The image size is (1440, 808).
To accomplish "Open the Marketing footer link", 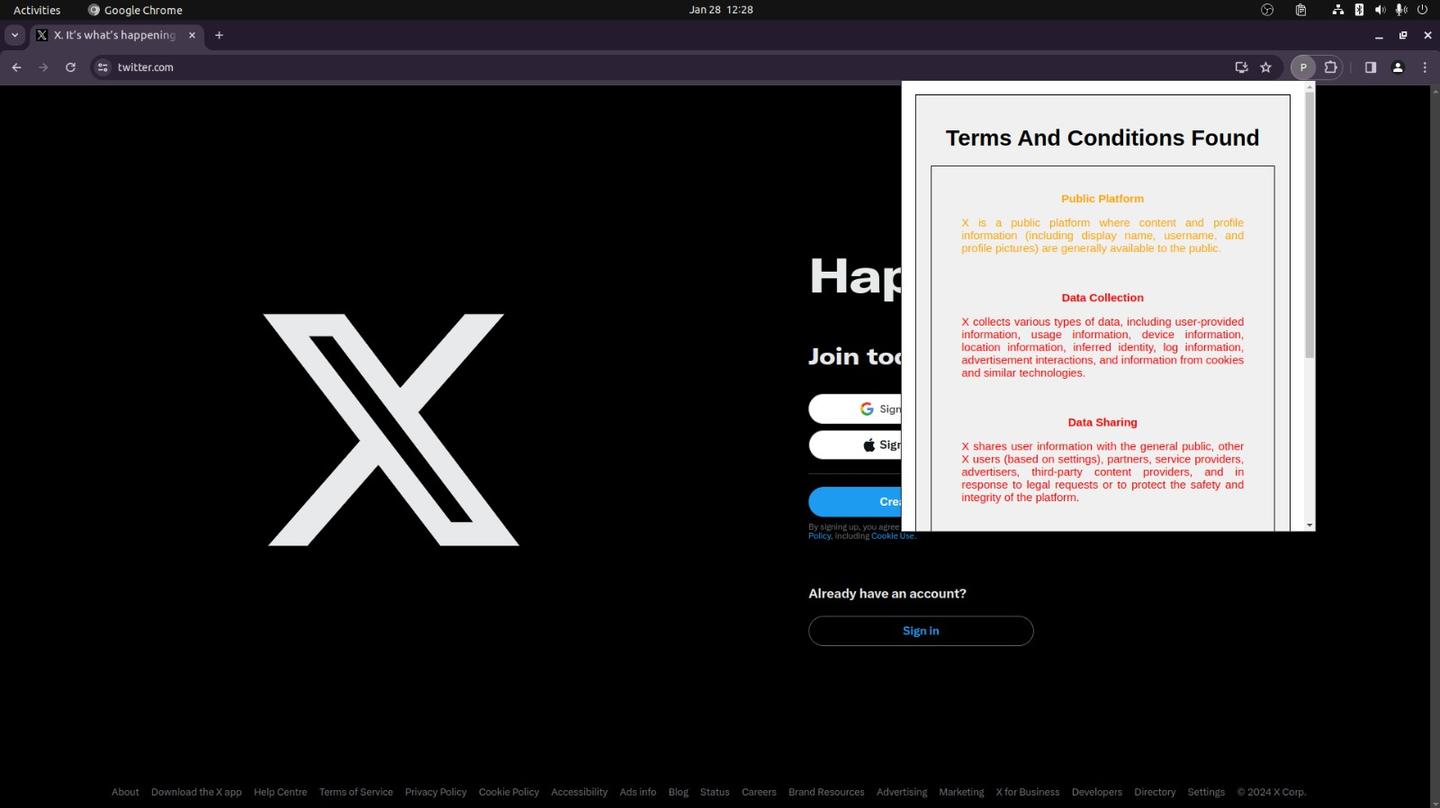I will (x=961, y=792).
